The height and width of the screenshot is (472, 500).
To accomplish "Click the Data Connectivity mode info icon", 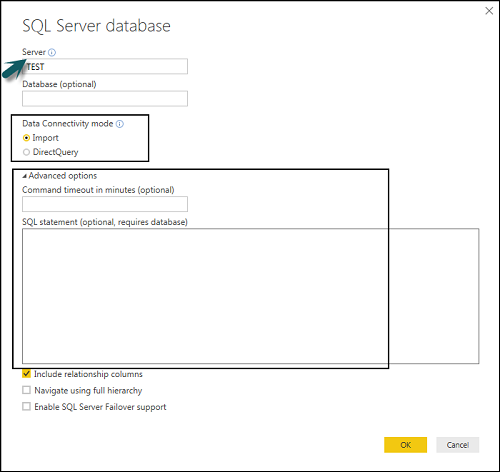I will pyautogui.click(x=120, y=124).
